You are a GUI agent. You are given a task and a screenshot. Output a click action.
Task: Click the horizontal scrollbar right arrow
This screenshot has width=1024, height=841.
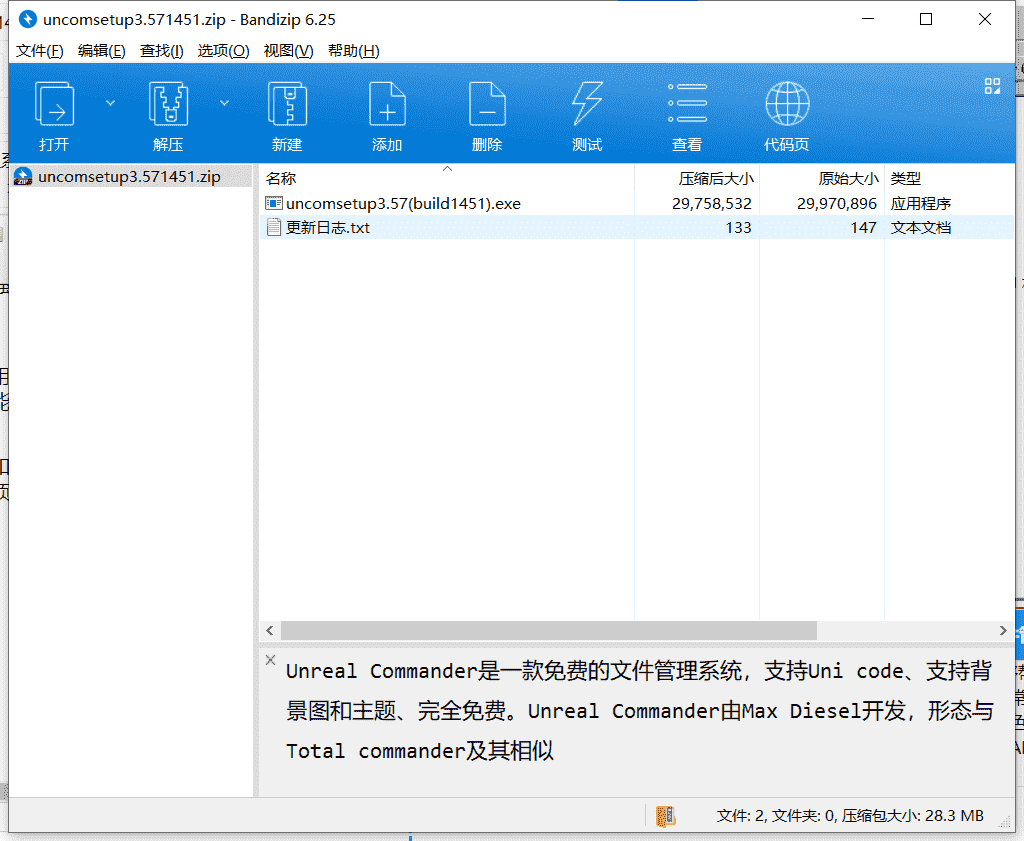click(x=1003, y=630)
